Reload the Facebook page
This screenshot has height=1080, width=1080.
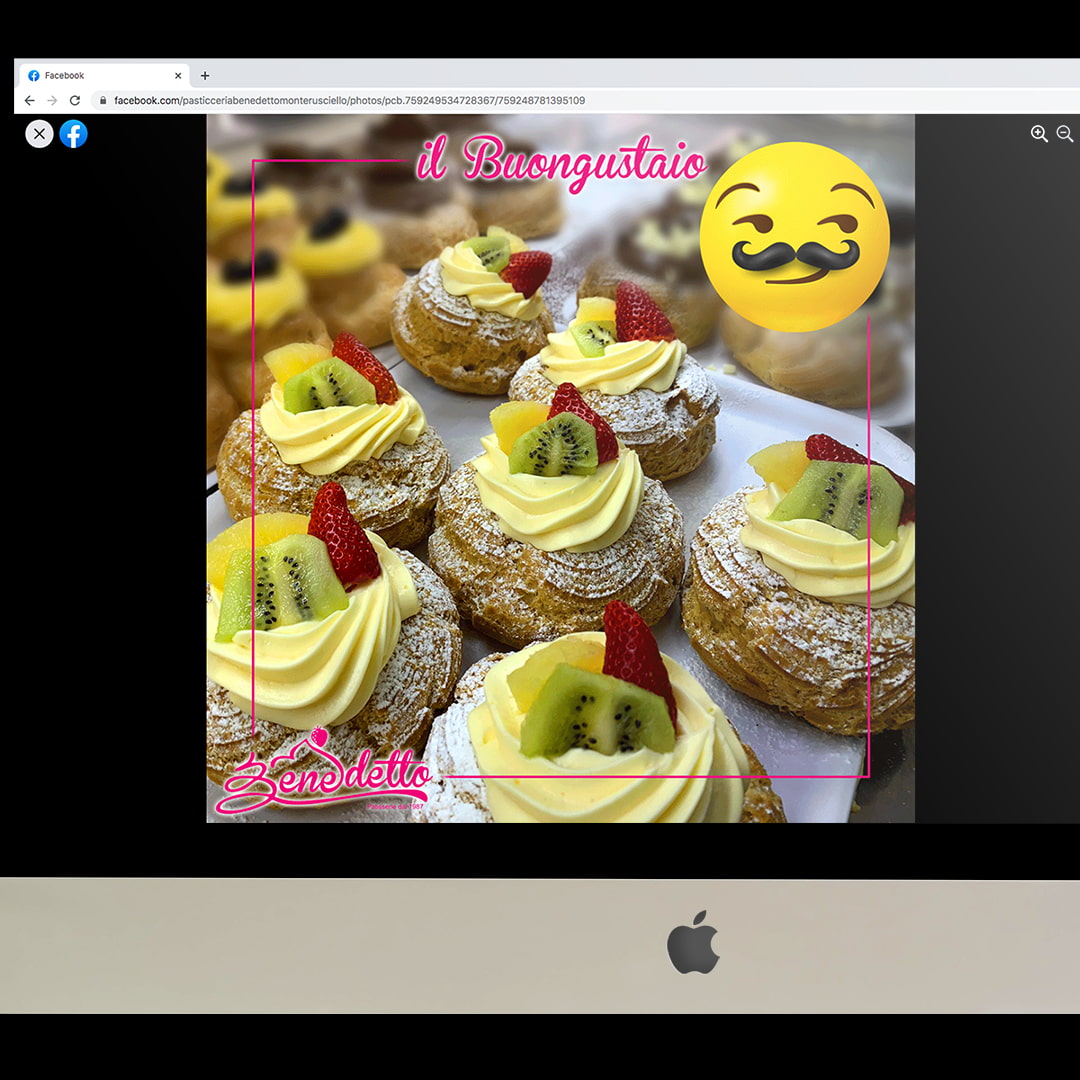pos(75,101)
